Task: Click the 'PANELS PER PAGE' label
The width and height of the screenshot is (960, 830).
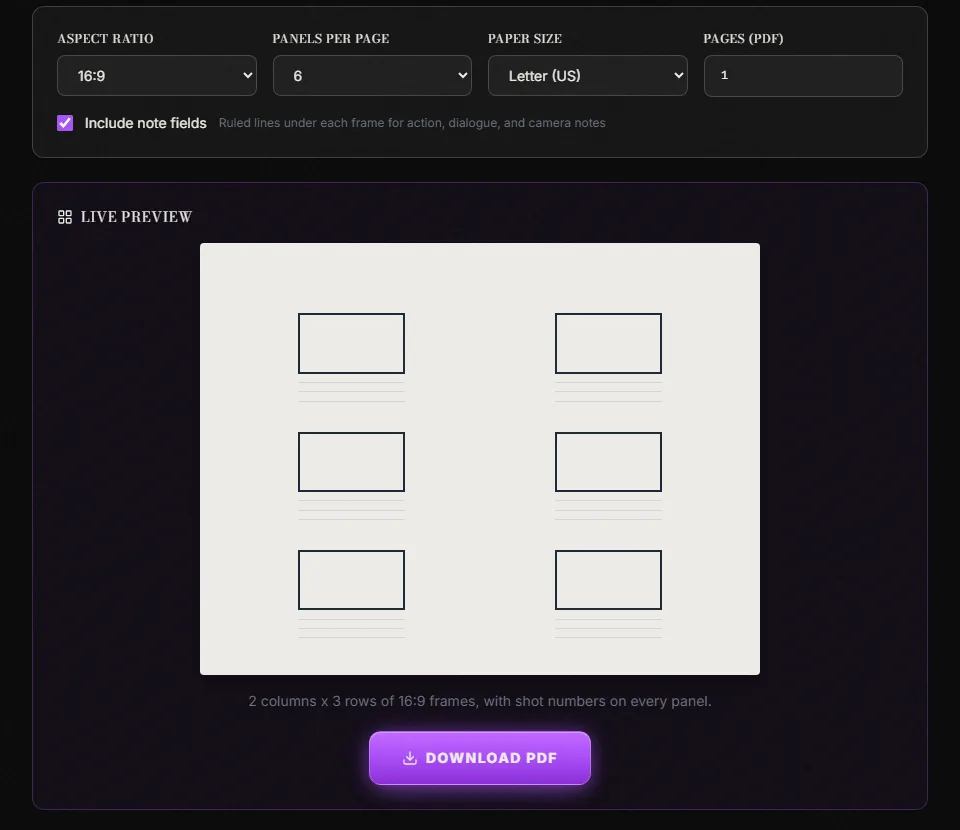Action: point(331,39)
